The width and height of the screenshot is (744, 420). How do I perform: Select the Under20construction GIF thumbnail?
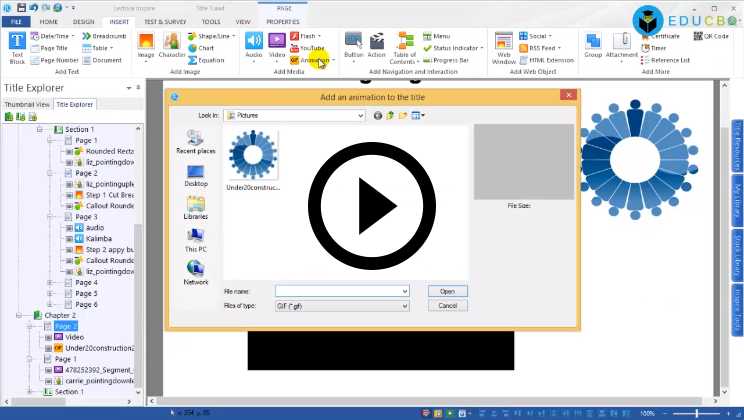tap(254, 157)
